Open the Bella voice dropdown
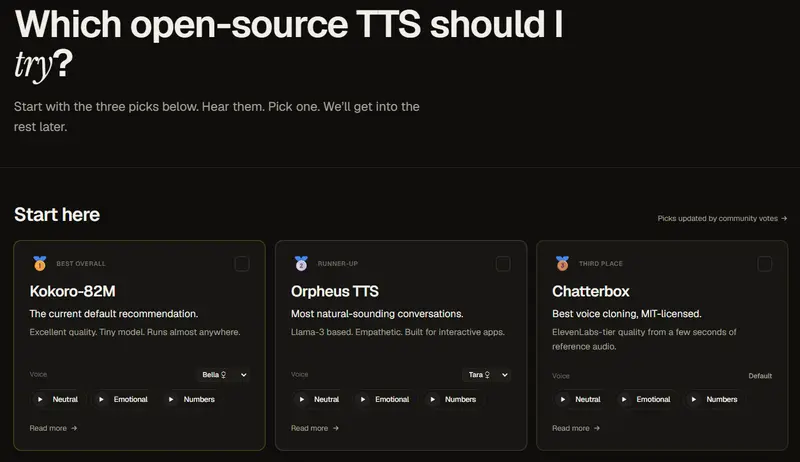Image resolution: width=800 pixels, height=462 pixels. coord(223,375)
